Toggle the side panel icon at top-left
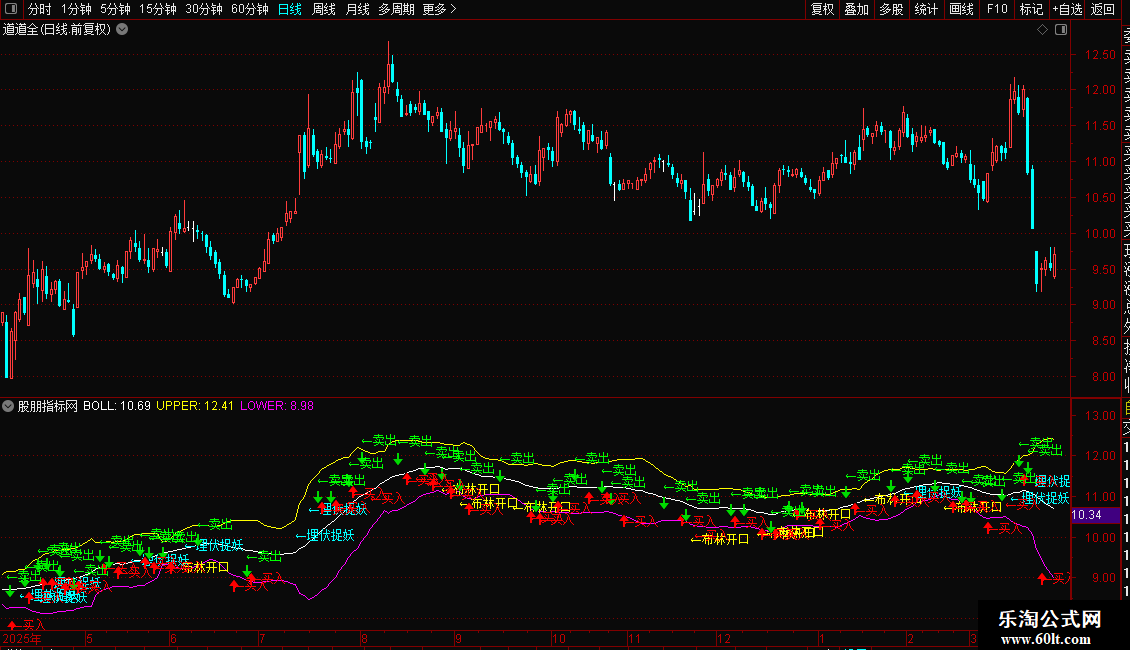This screenshot has width=1130, height=650. [11, 9]
